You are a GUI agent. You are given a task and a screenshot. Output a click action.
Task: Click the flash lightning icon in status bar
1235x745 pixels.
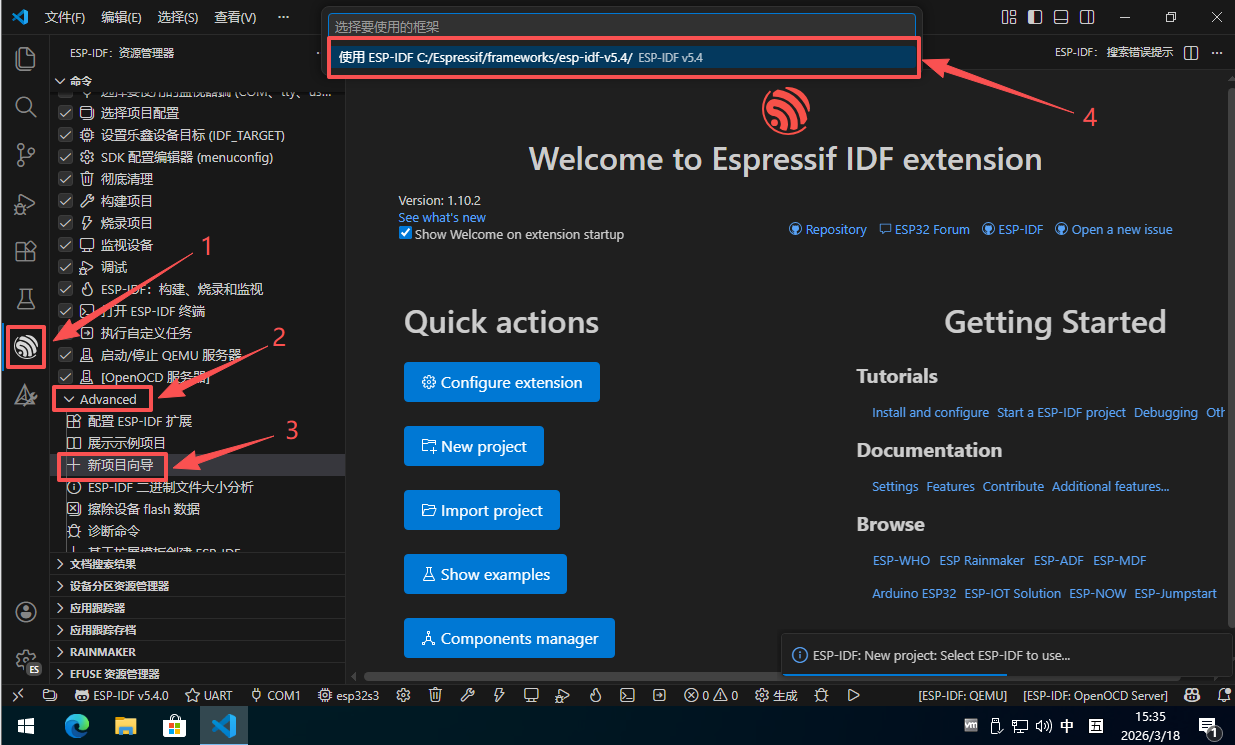tap(500, 695)
